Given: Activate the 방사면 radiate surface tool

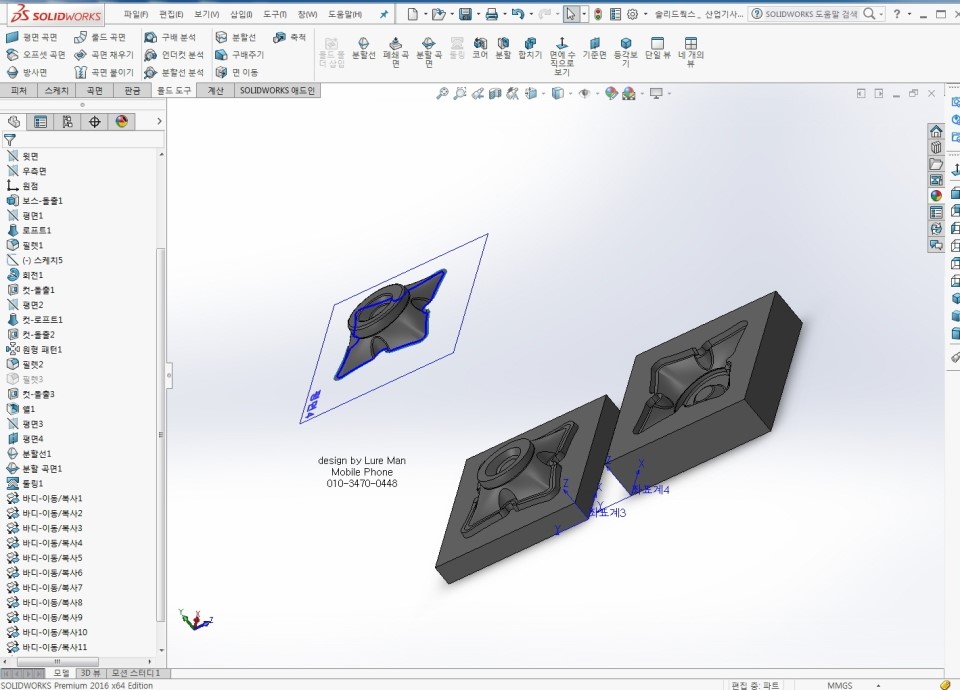Looking at the screenshot, I should [26, 72].
